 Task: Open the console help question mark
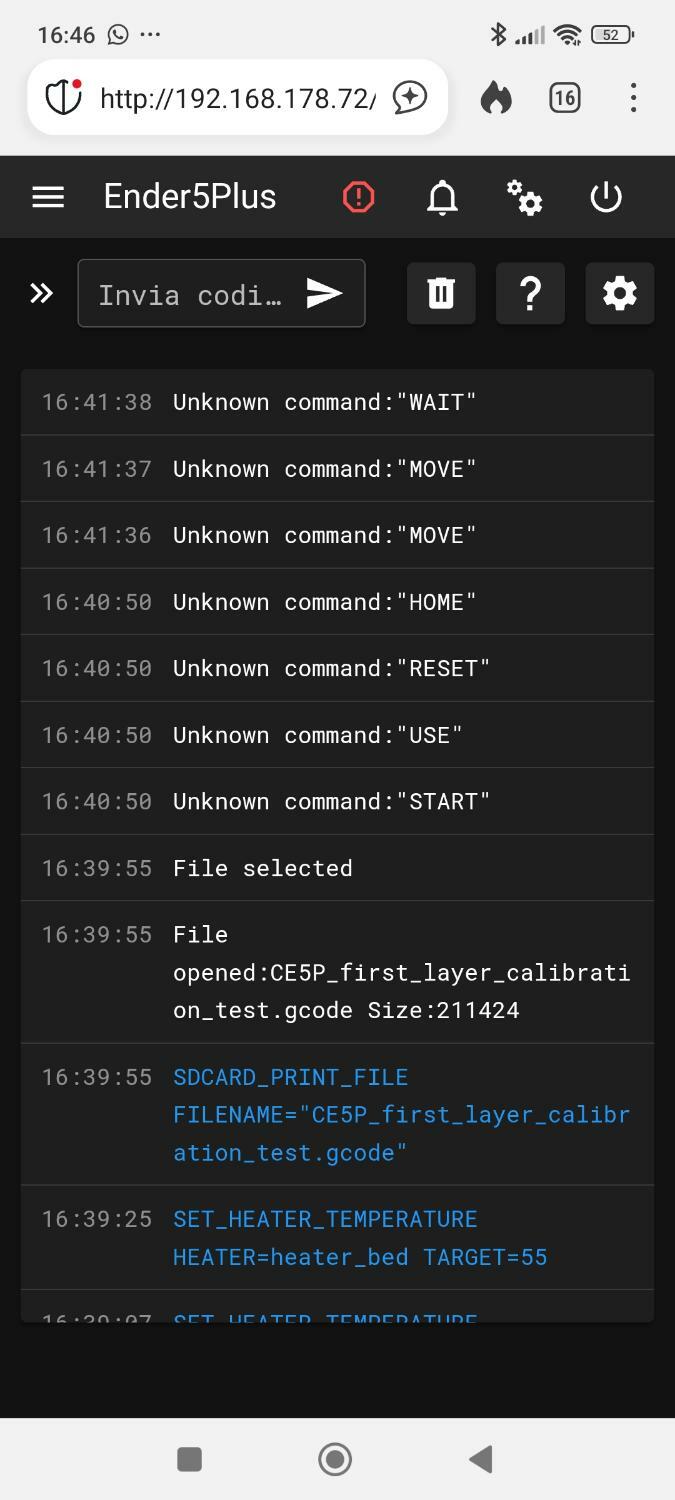530,293
